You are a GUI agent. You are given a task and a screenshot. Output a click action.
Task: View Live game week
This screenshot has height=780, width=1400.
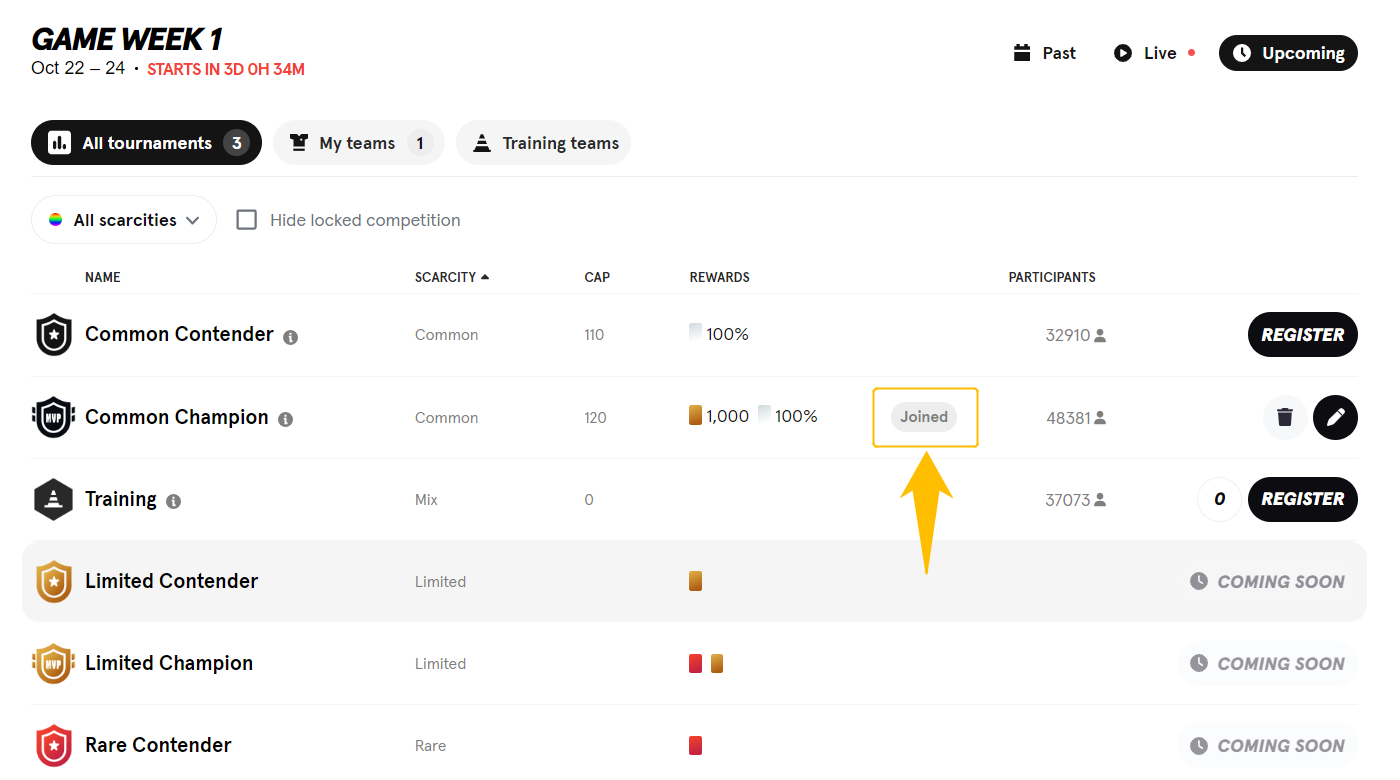[1155, 53]
